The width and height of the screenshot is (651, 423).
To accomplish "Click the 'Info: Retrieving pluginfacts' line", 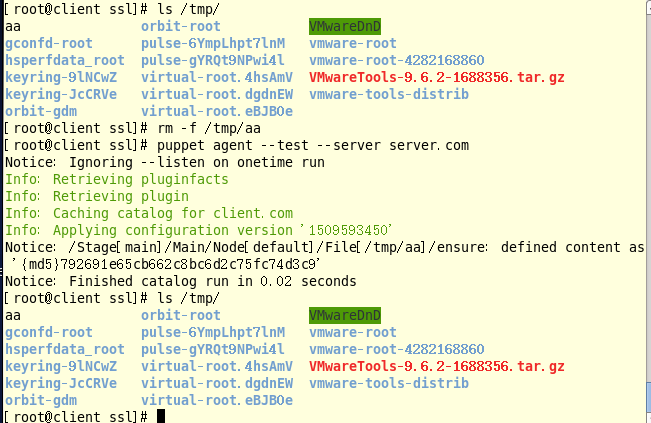I will coord(117,179).
